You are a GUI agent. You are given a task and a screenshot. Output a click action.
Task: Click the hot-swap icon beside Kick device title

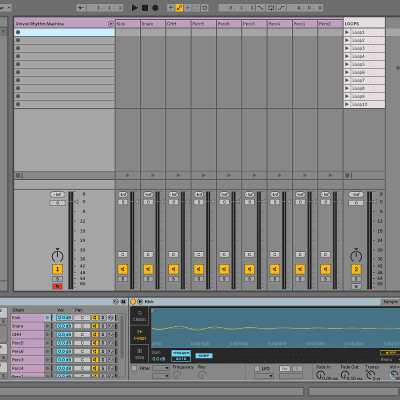(x=140, y=302)
